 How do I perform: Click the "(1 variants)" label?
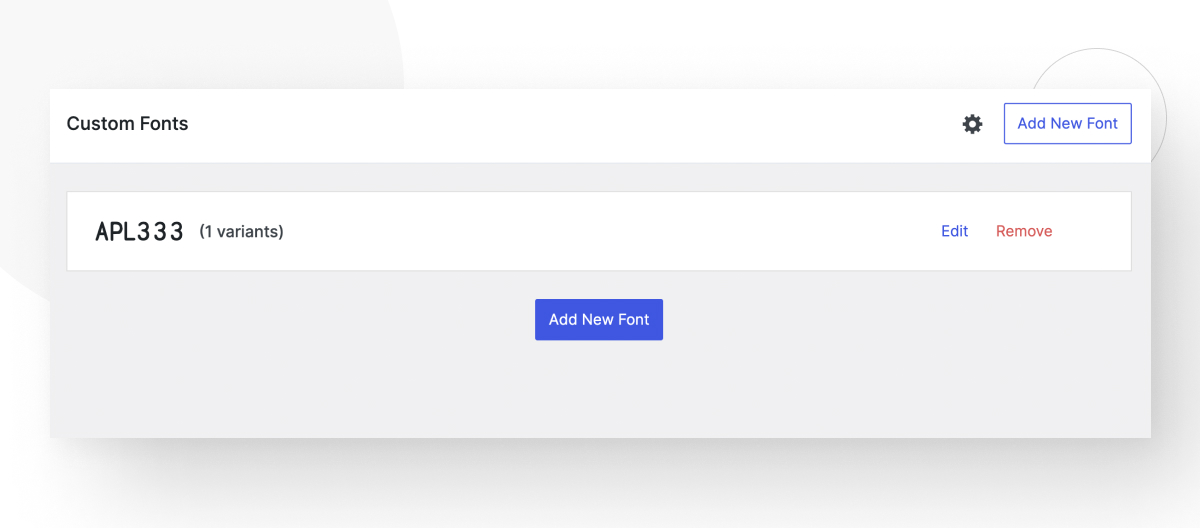(x=241, y=232)
